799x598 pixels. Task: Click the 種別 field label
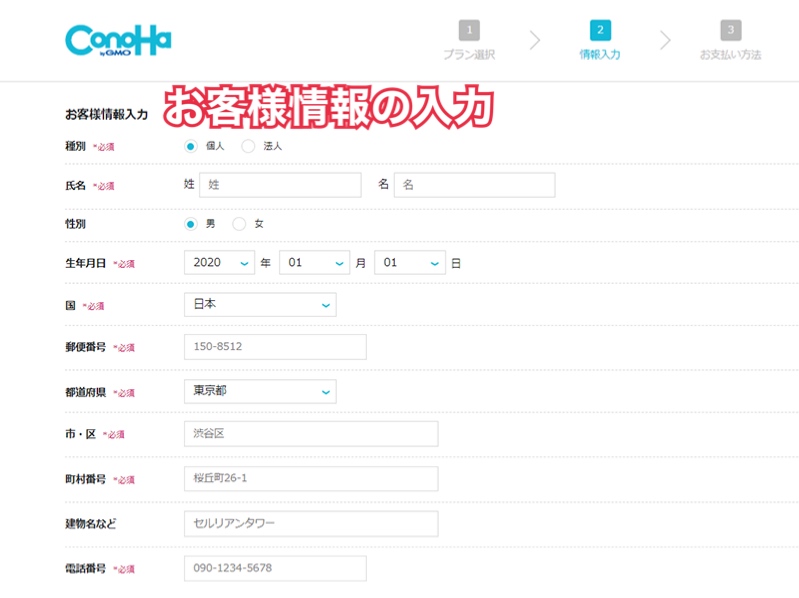(75, 147)
